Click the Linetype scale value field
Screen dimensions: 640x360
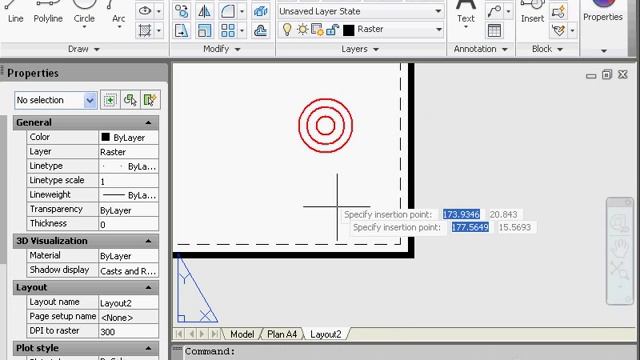point(129,181)
